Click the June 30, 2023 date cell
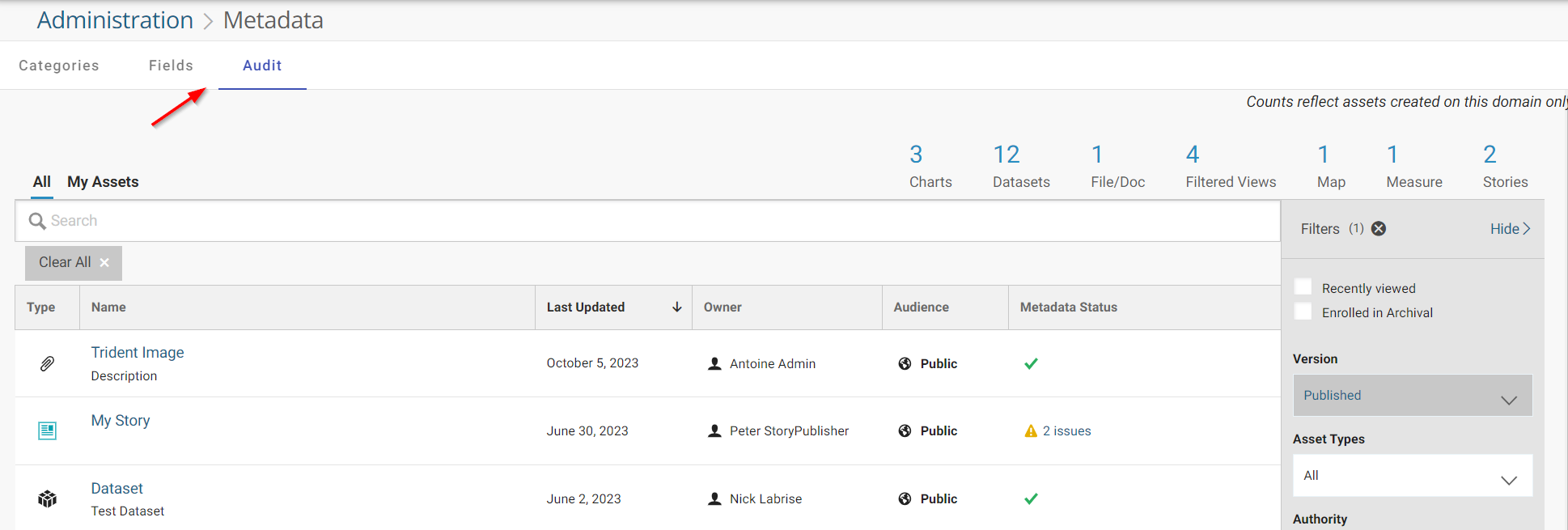This screenshot has height=530, width=1568. click(x=587, y=431)
